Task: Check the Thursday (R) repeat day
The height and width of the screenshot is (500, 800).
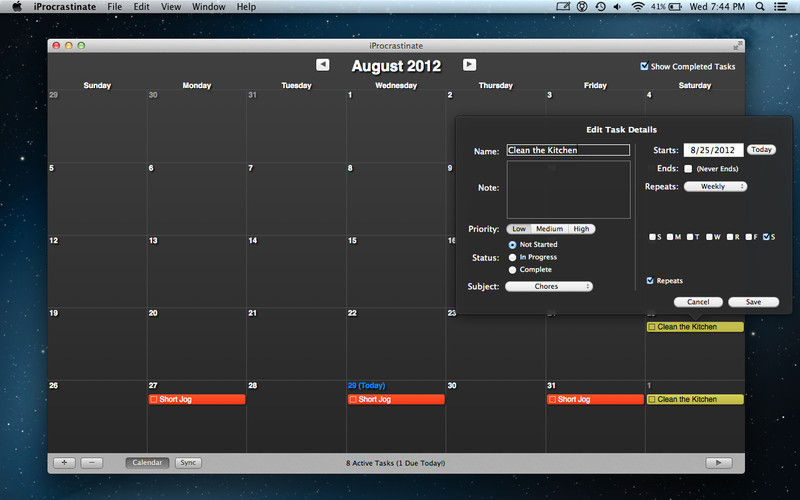Action: (730, 237)
